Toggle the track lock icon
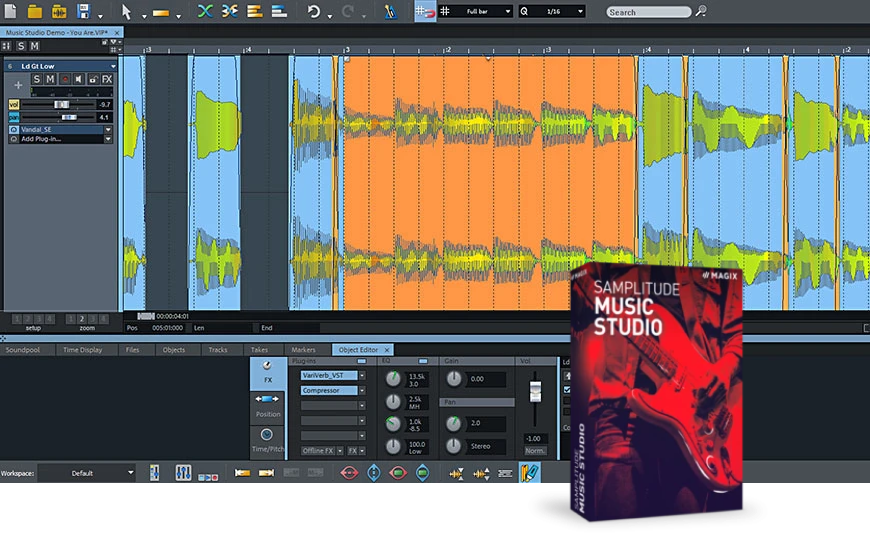Image resolution: width=870 pixels, height=545 pixels. coord(93,79)
